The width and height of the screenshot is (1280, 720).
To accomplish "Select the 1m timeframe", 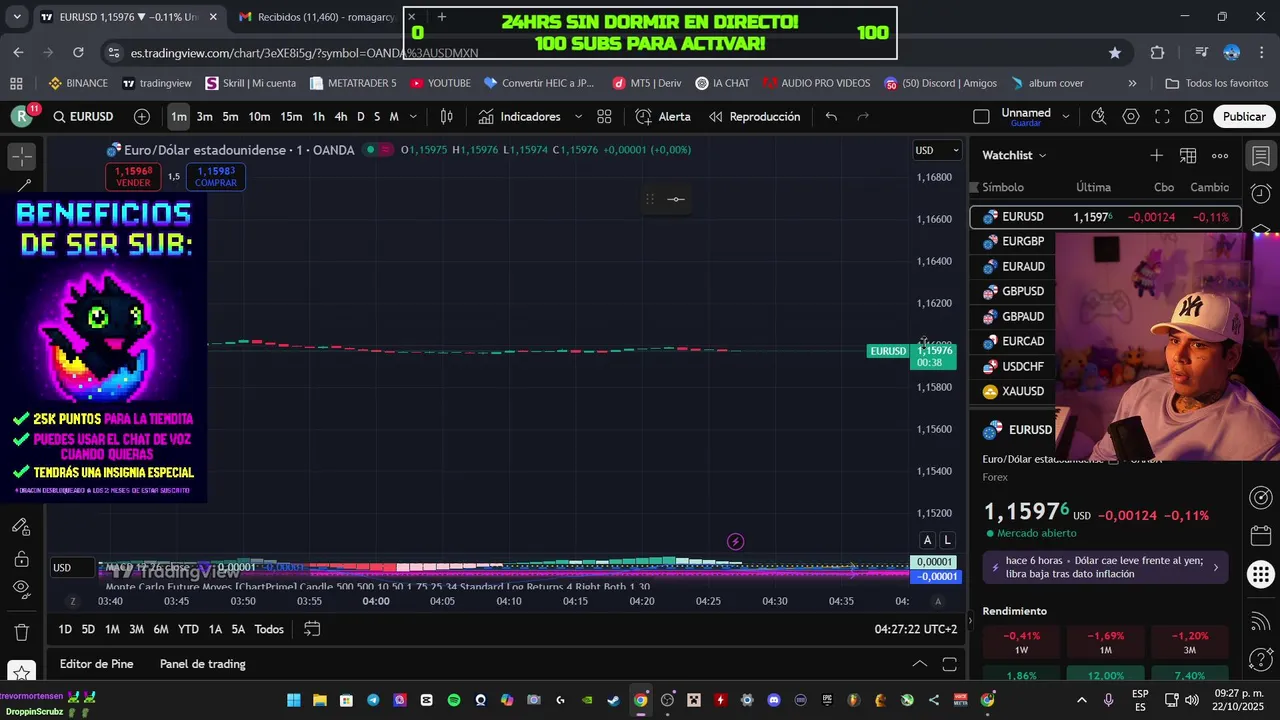I will coord(178,117).
